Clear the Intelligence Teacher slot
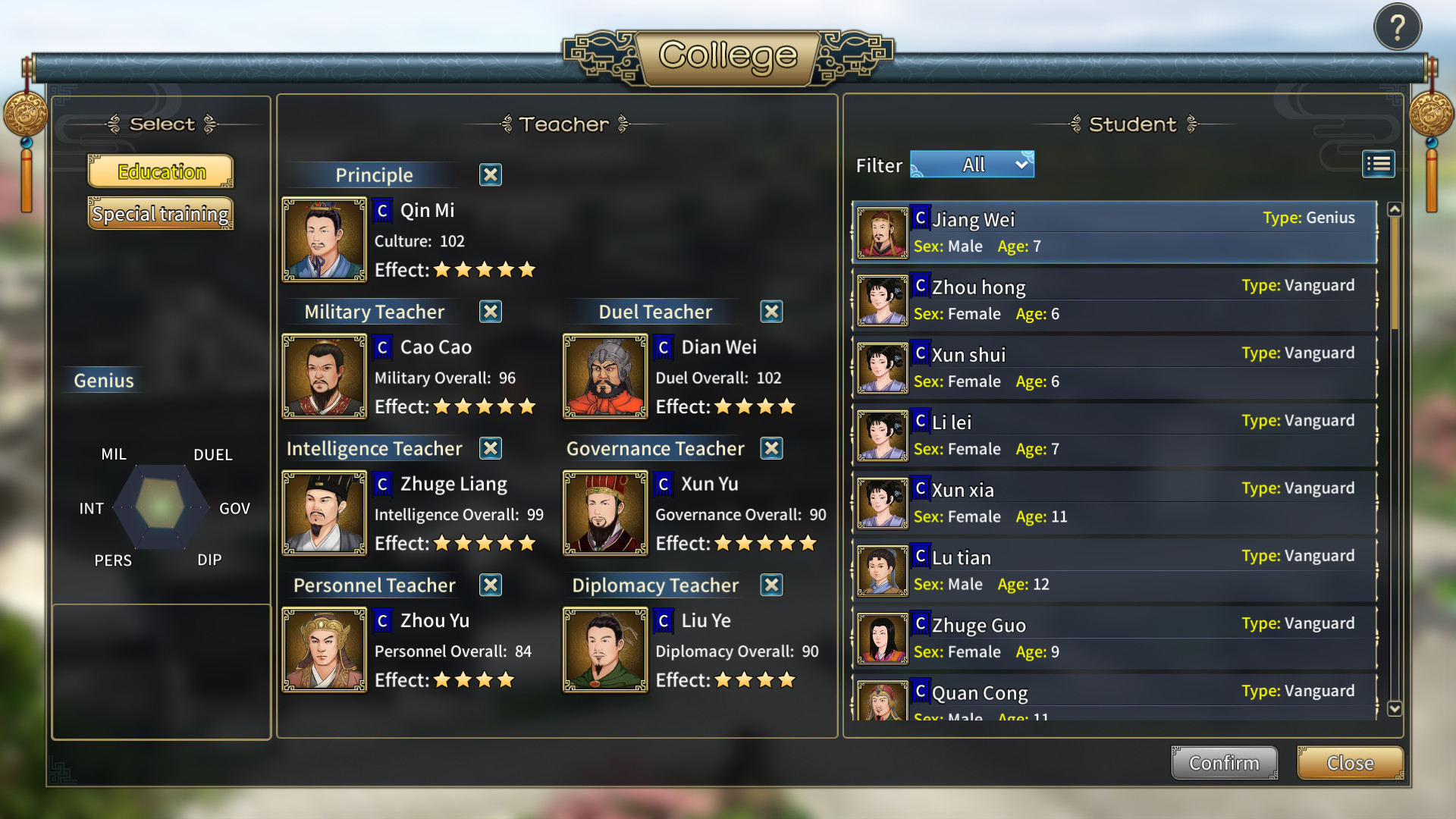 pos(491,448)
